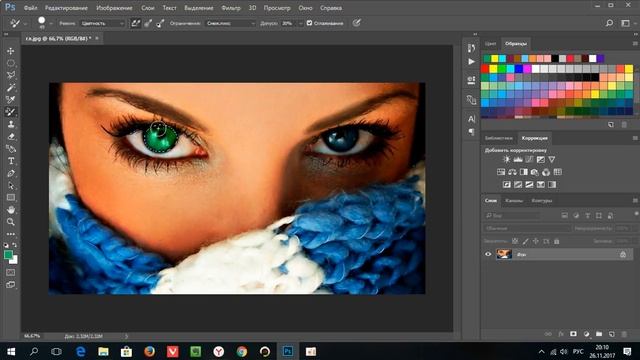Select the Magic Wand tool

11,87
